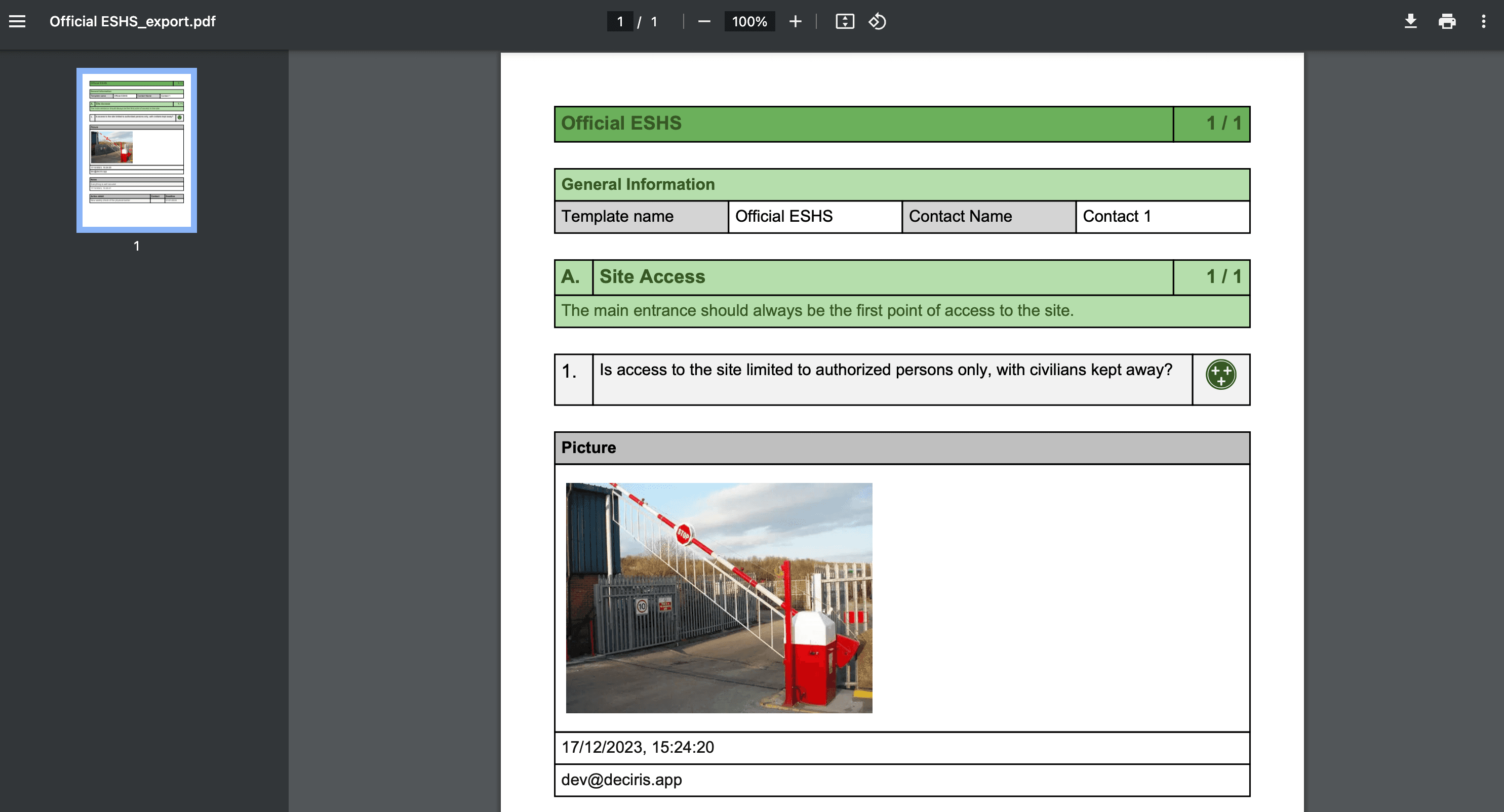Click the 17/12/2023 timestamp text
1504x812 pixels.
638,747
